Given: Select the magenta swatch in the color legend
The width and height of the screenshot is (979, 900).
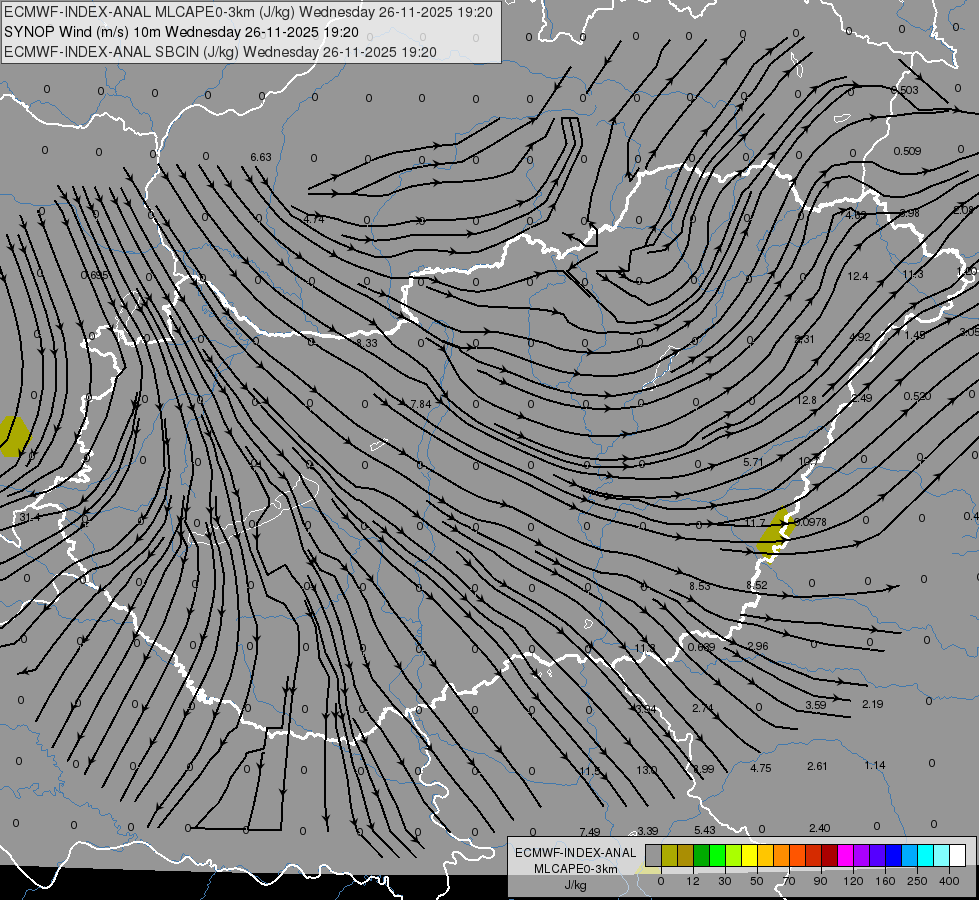Looking at the screenshot, I should (x=845, y=855).
